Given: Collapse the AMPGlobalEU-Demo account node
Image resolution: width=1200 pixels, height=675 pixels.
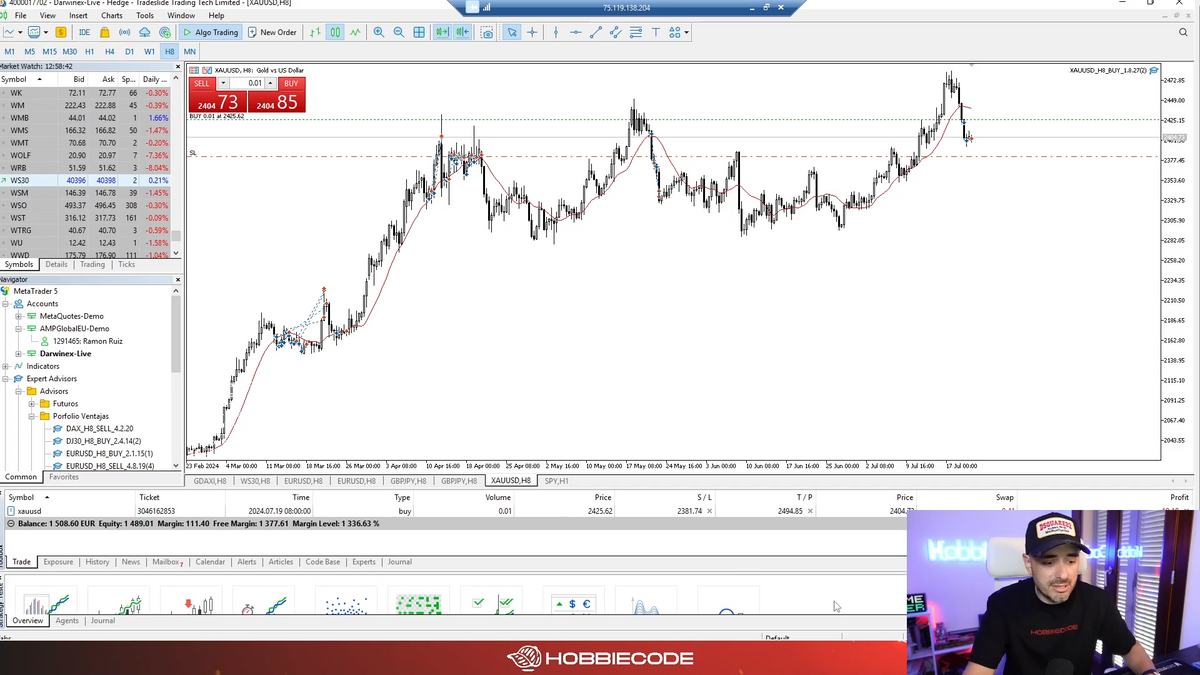Looking at the screenshot, I should 19,328.
